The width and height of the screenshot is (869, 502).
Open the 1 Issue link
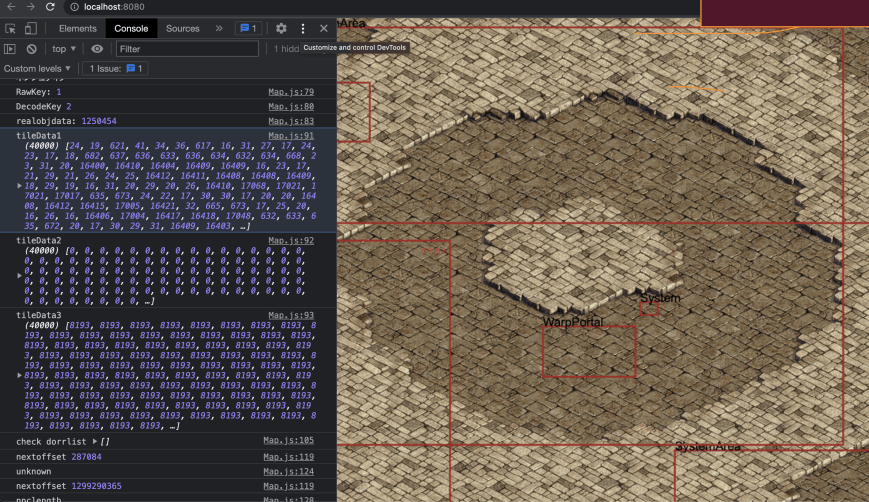(x=116, y=69)
